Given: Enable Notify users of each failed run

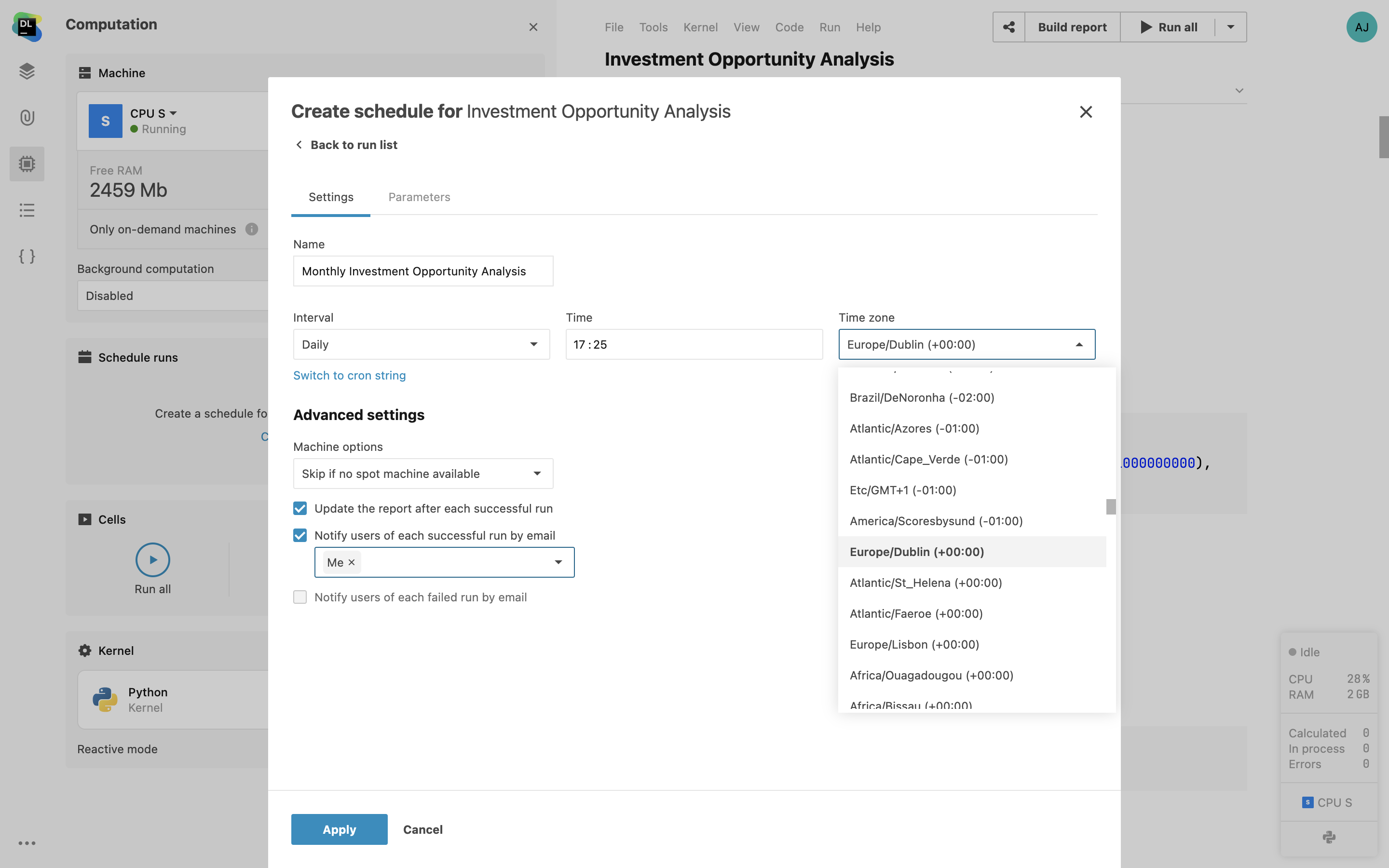Looking at the screenshot, I should (300, 597).
